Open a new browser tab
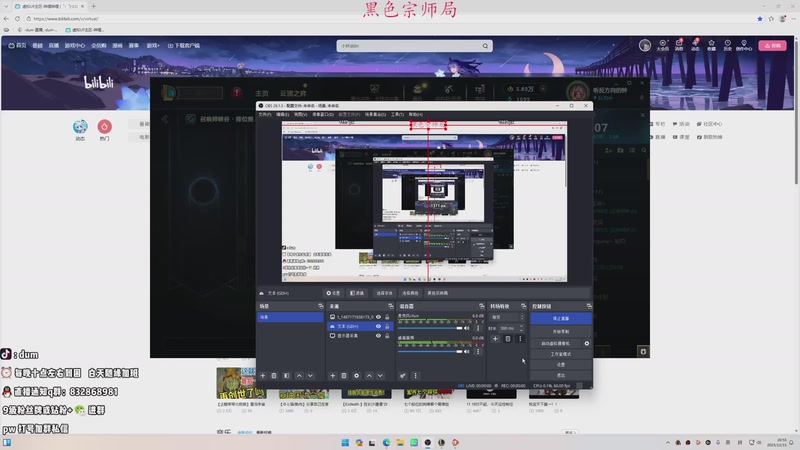Viewport: 800px width, 450px height. pyautogui.click(x=93, y=6)
